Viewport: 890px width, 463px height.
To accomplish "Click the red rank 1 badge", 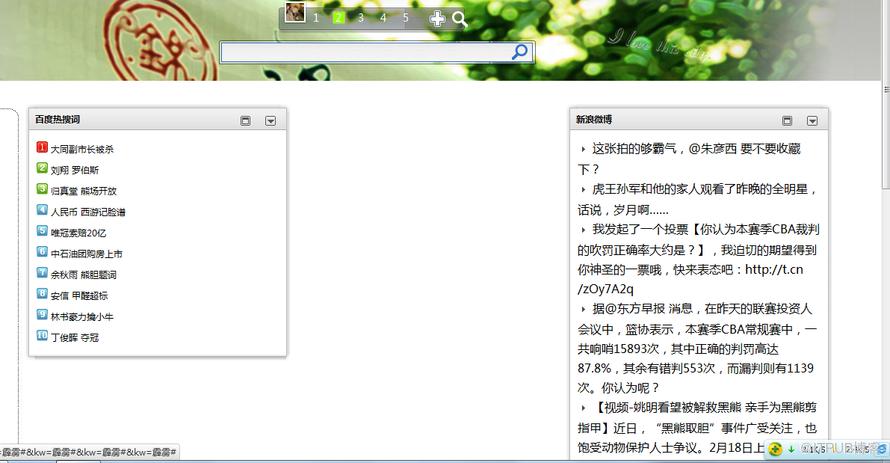I will (42, 148).
